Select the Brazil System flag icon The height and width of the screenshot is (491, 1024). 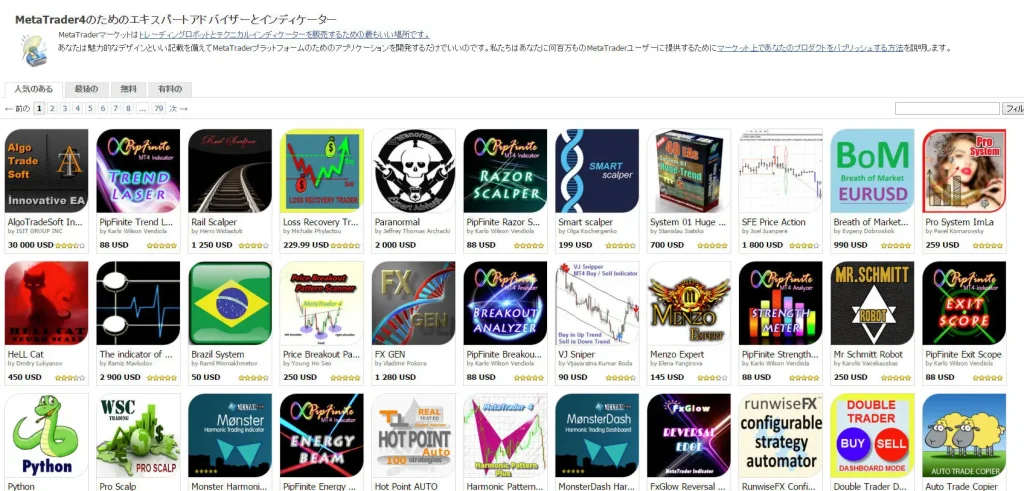230,303
